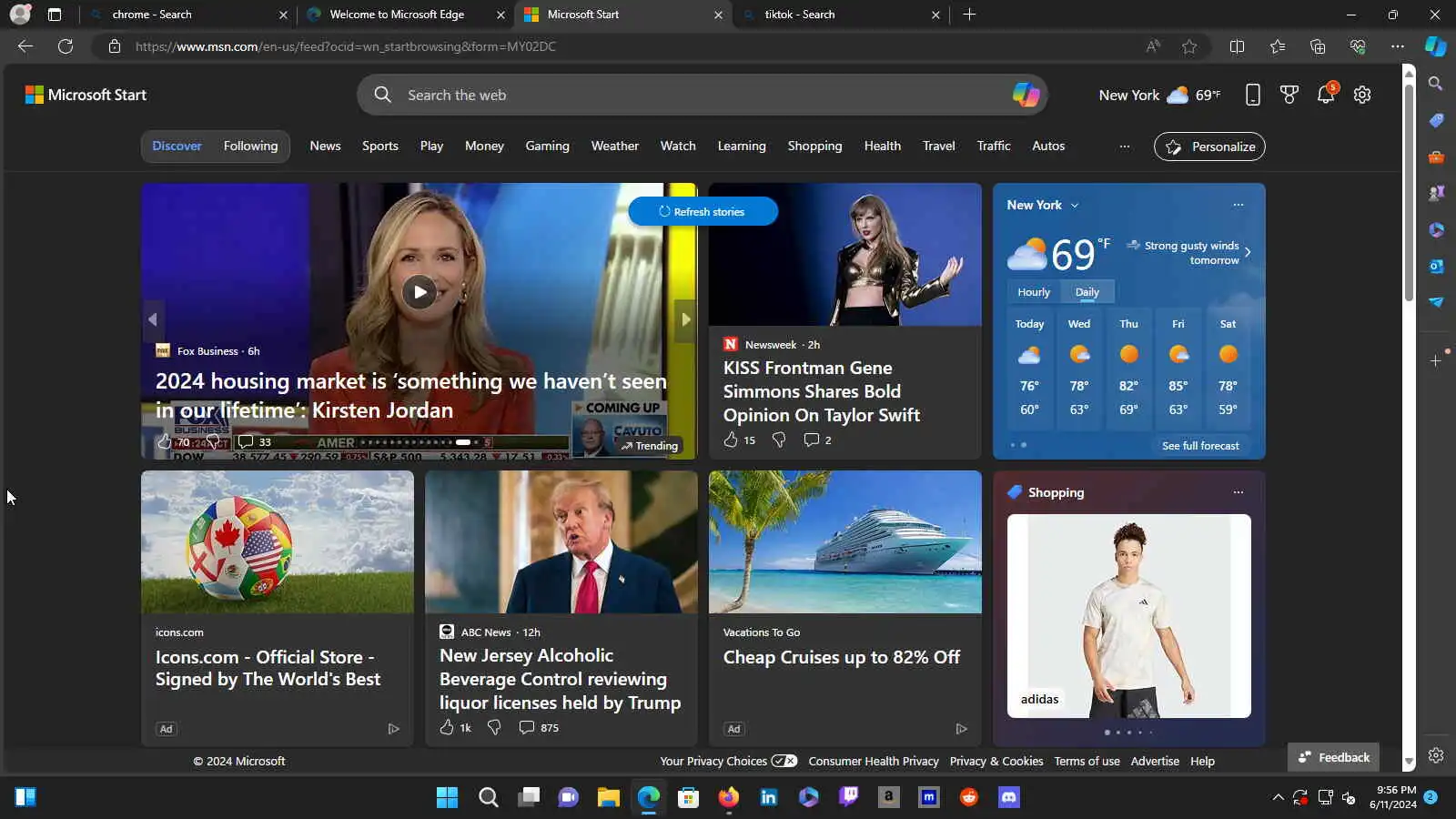Screen dimensions: 1456x819
Task: Dislike the KISS Frontman Taylor Swift story
Action: [779, 440]
